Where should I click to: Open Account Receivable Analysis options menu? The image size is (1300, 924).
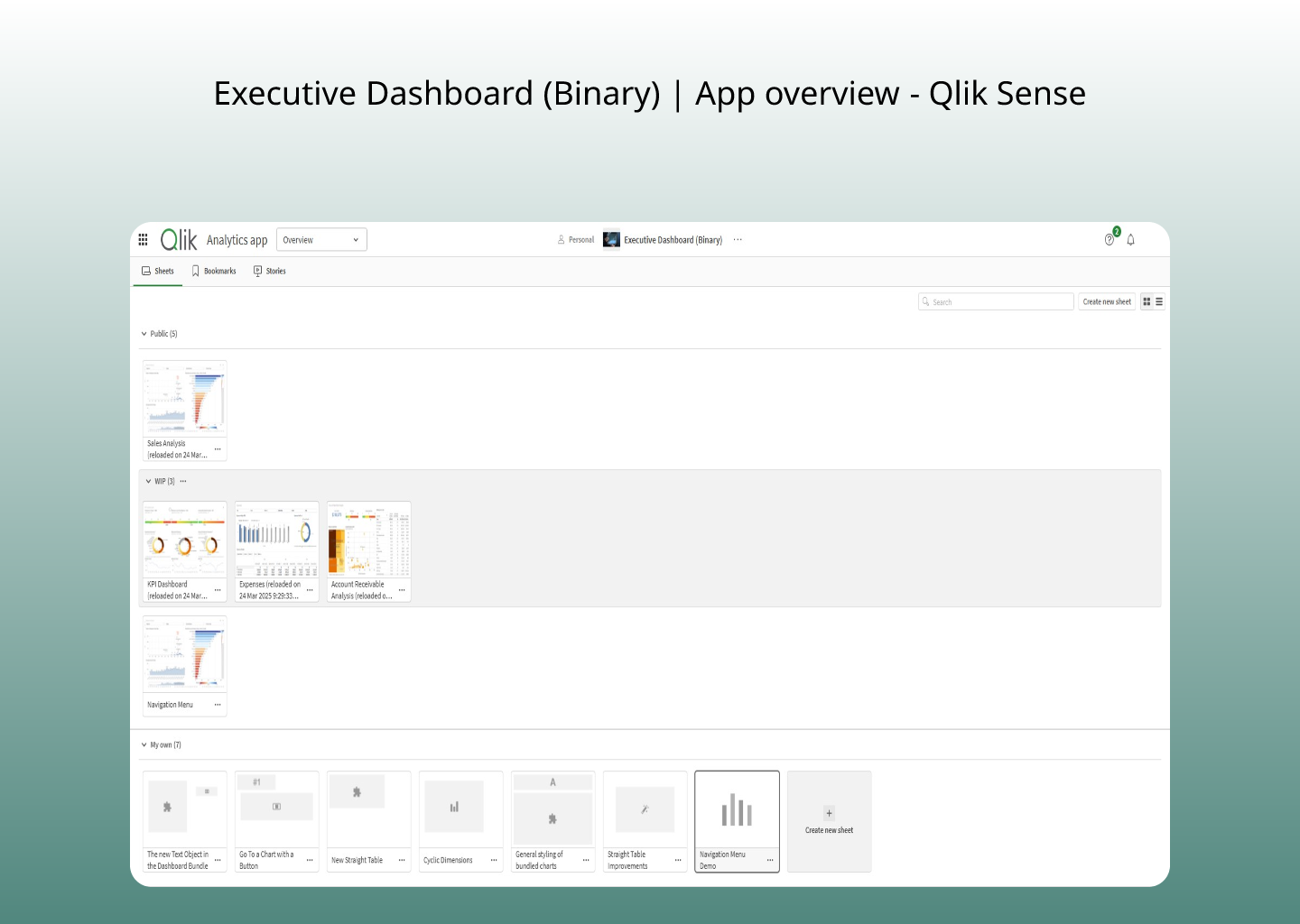click(x=402, y=590)
